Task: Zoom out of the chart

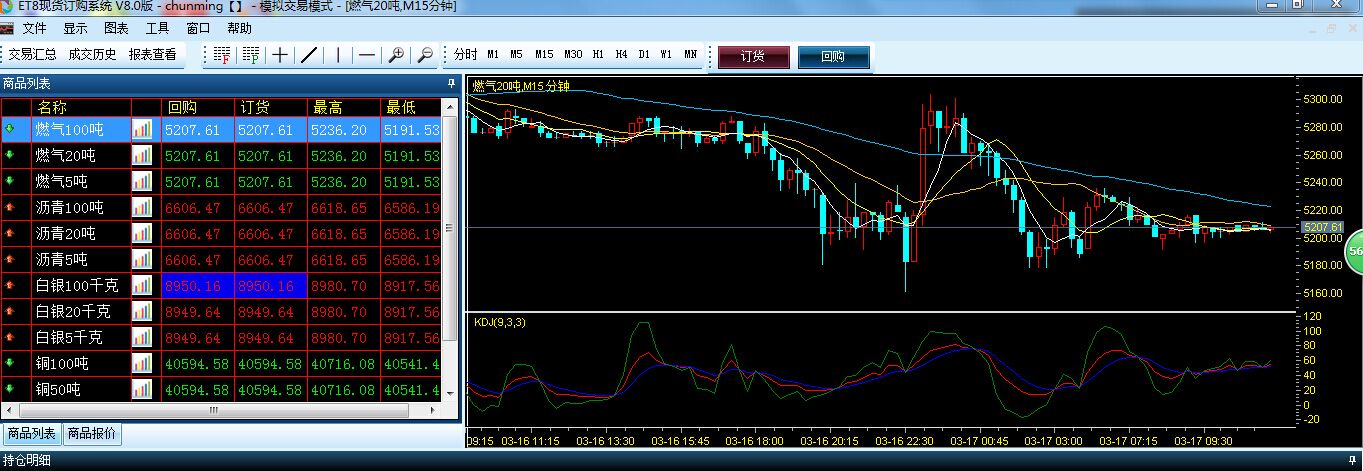Action: (x=425, y=55)
